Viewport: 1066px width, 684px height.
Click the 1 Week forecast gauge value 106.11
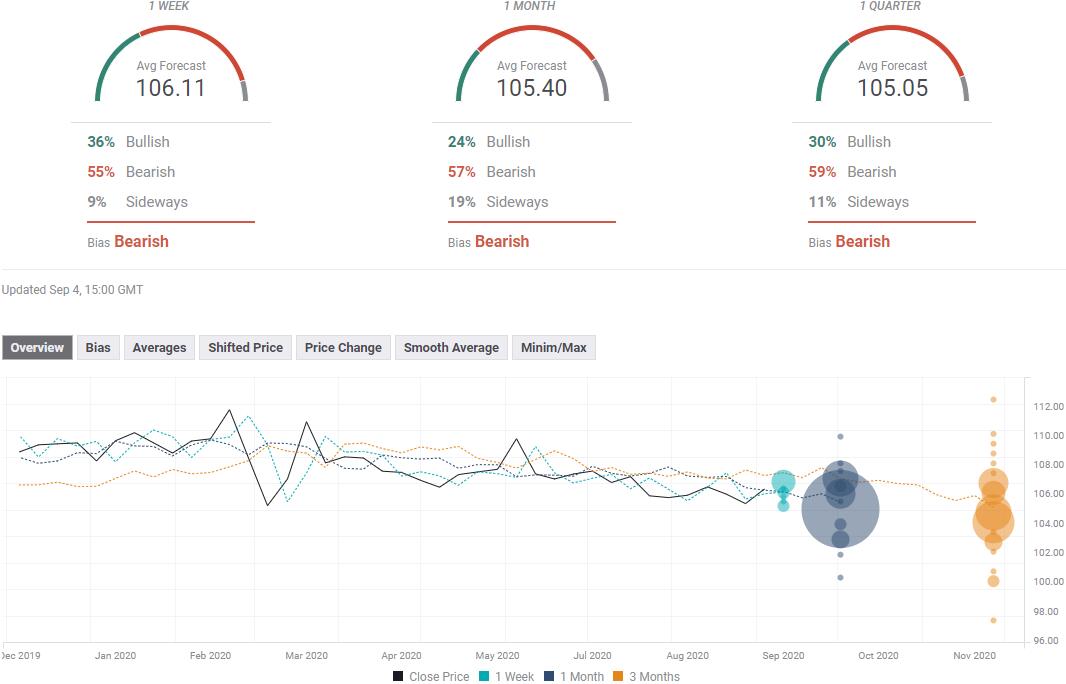(x=171, y=88)
